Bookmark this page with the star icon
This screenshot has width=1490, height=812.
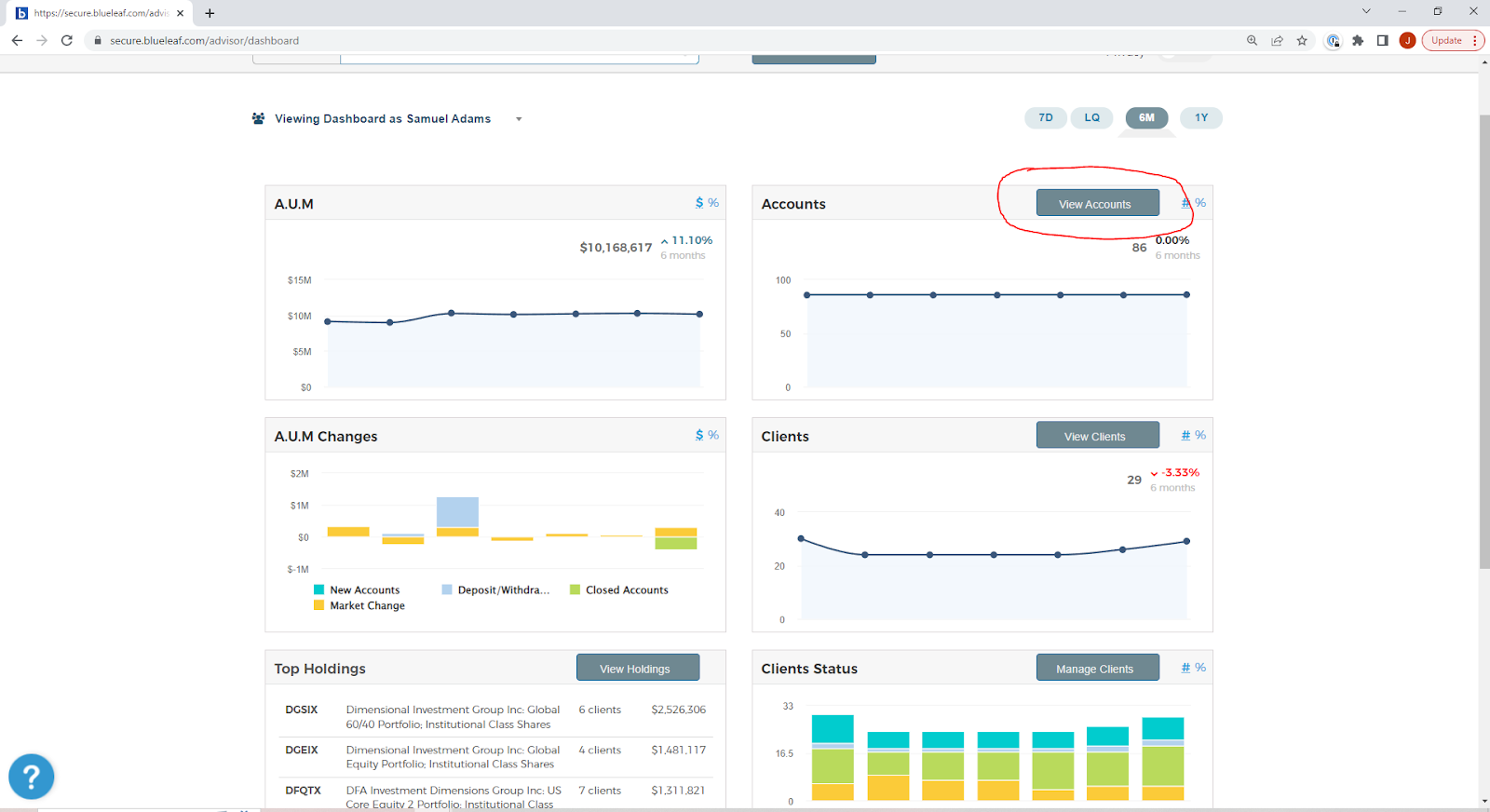[x=1302, y=41]
